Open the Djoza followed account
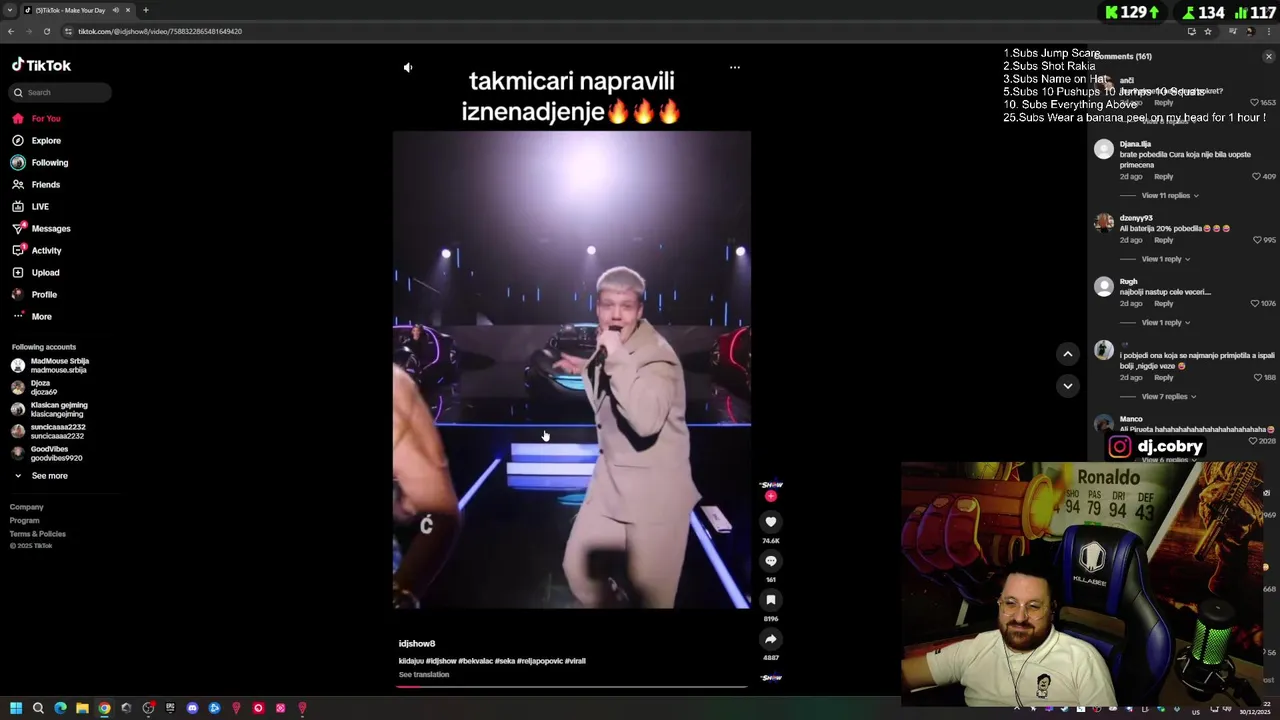 35,387
